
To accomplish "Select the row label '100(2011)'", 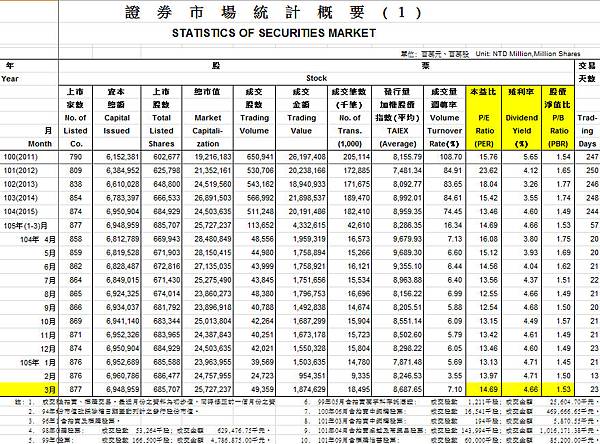I will coord(21,157).
